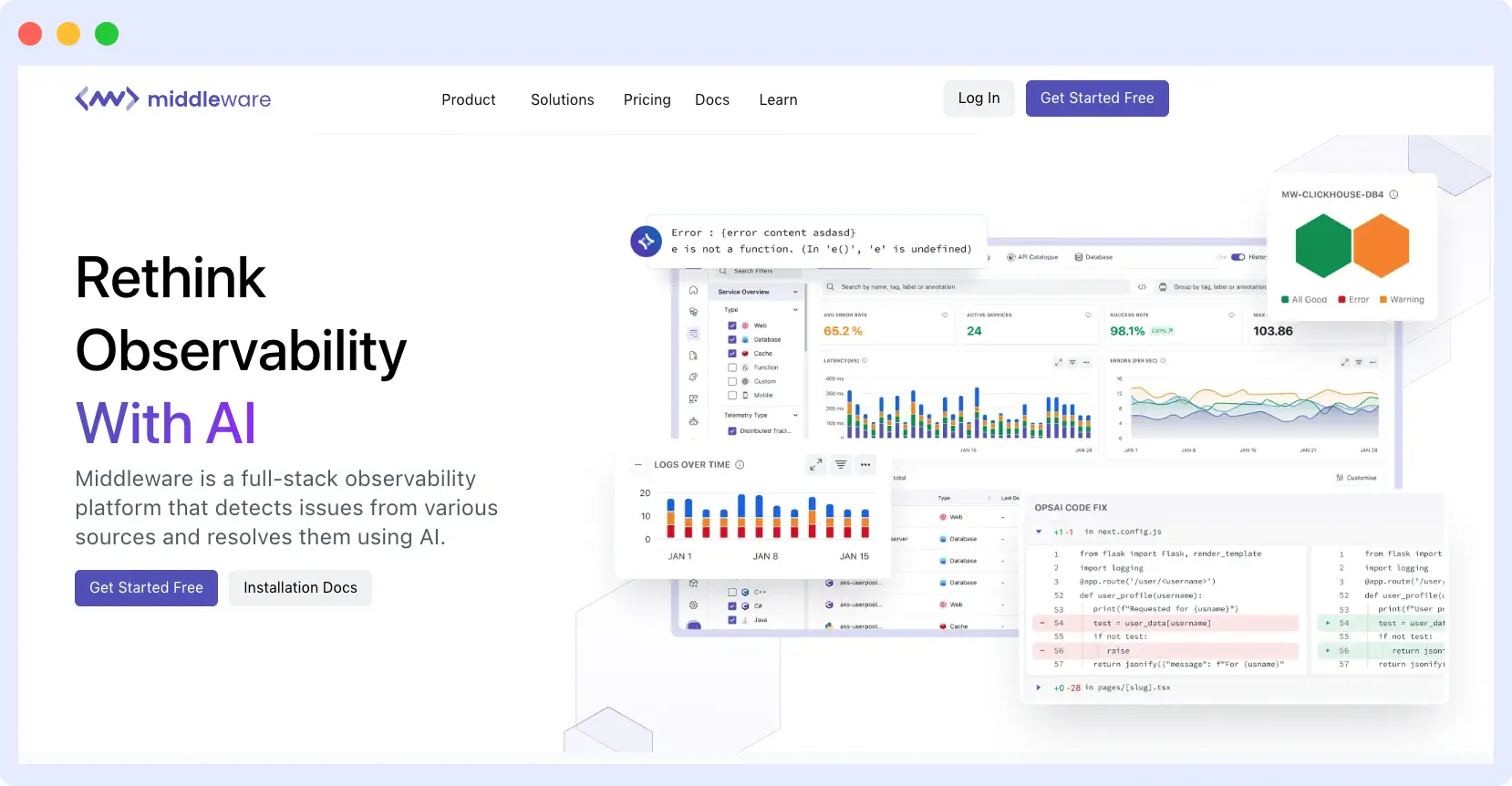Collapse the Telemetry Type group
The width and height of the screenshot is (1512, 786).
795,415
